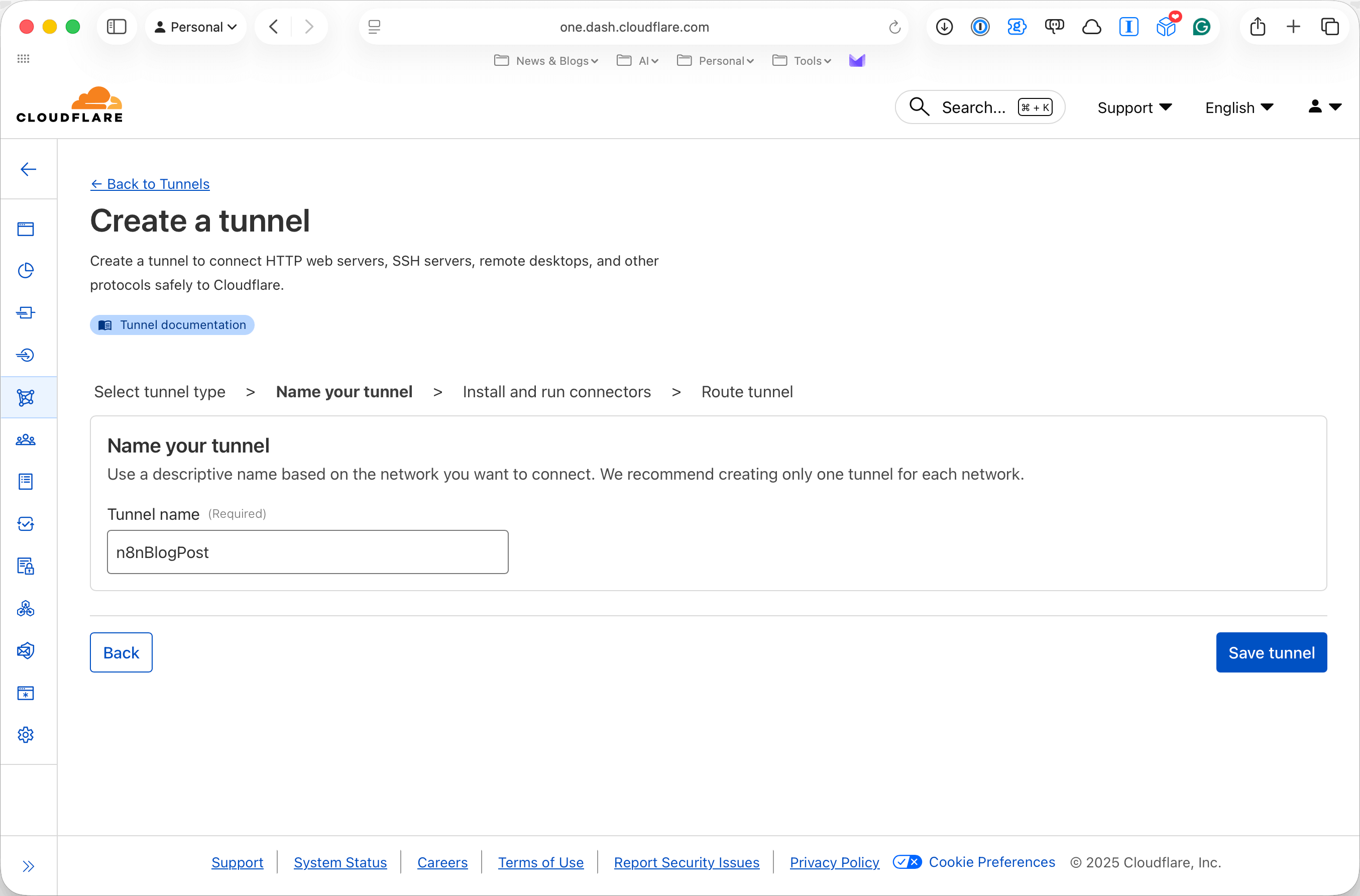The image size is (1360, 896).
Task: Expand the Support dropdown menu
Action: click(1135, 107)
